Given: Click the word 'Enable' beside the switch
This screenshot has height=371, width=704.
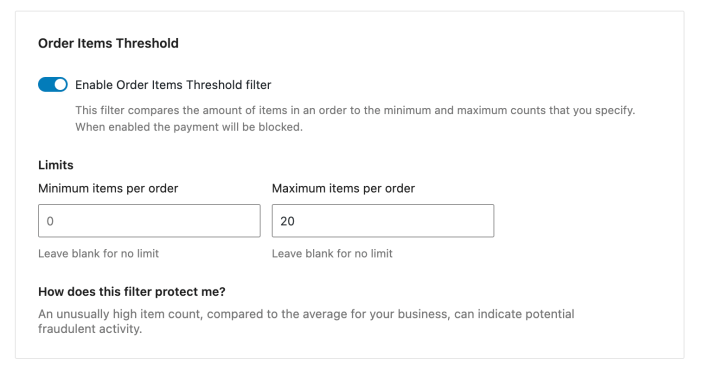Looking at the screenshot, I should click(94, 85).
